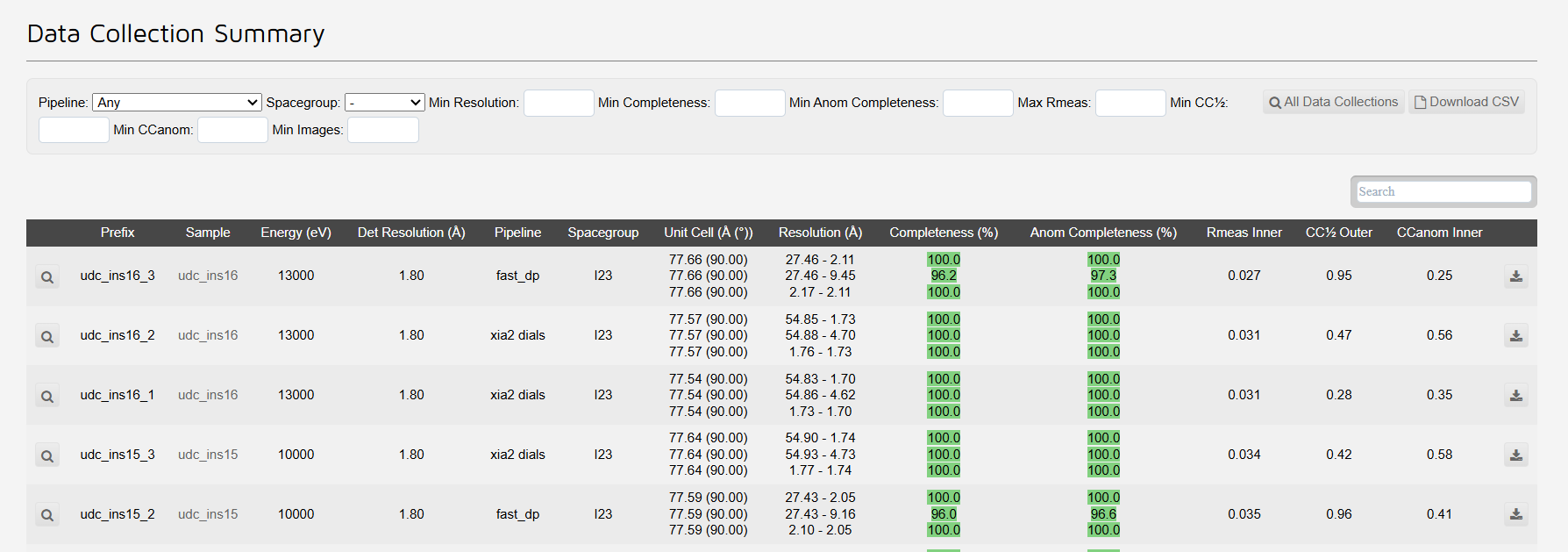
Task: Sort by Unit Cell column header
Action: [709, 233]
